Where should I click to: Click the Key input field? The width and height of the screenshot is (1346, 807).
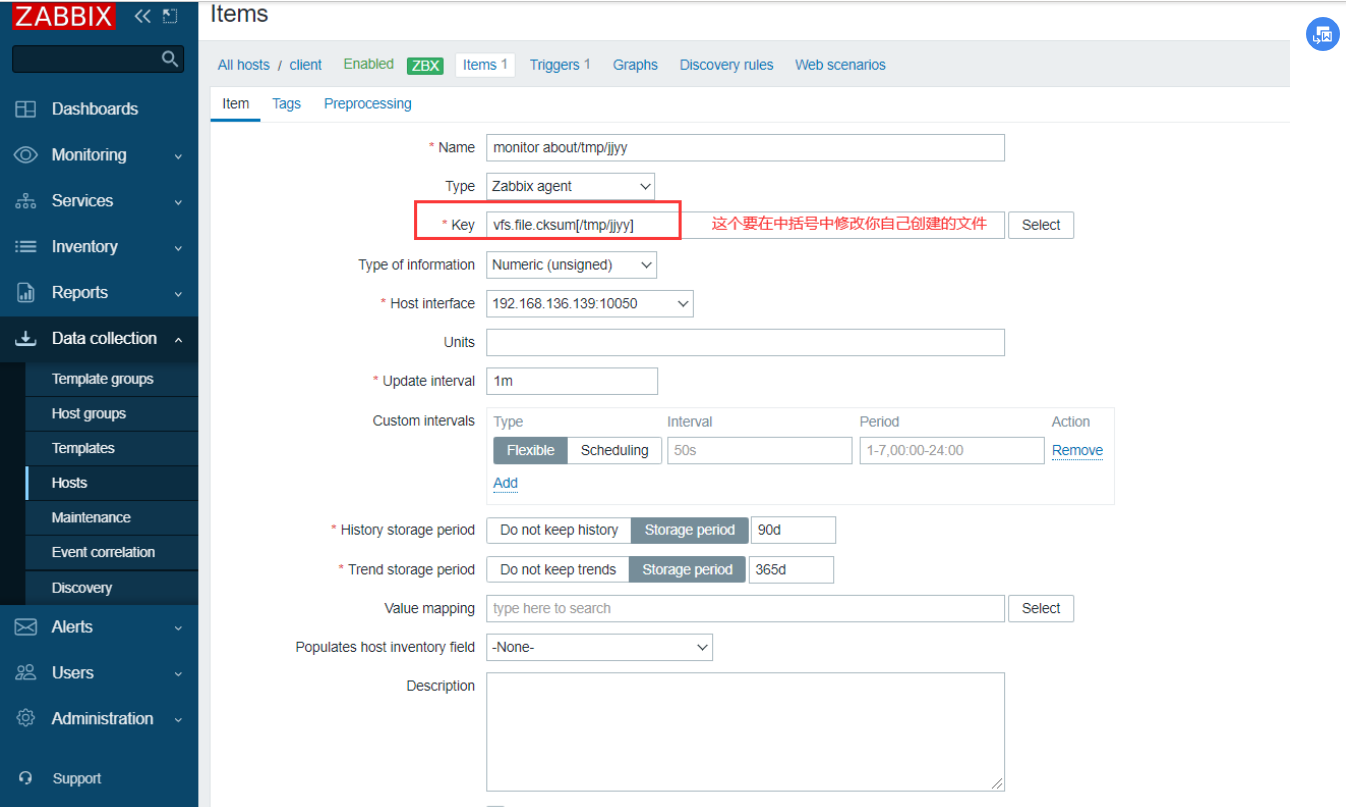(745, 225)
